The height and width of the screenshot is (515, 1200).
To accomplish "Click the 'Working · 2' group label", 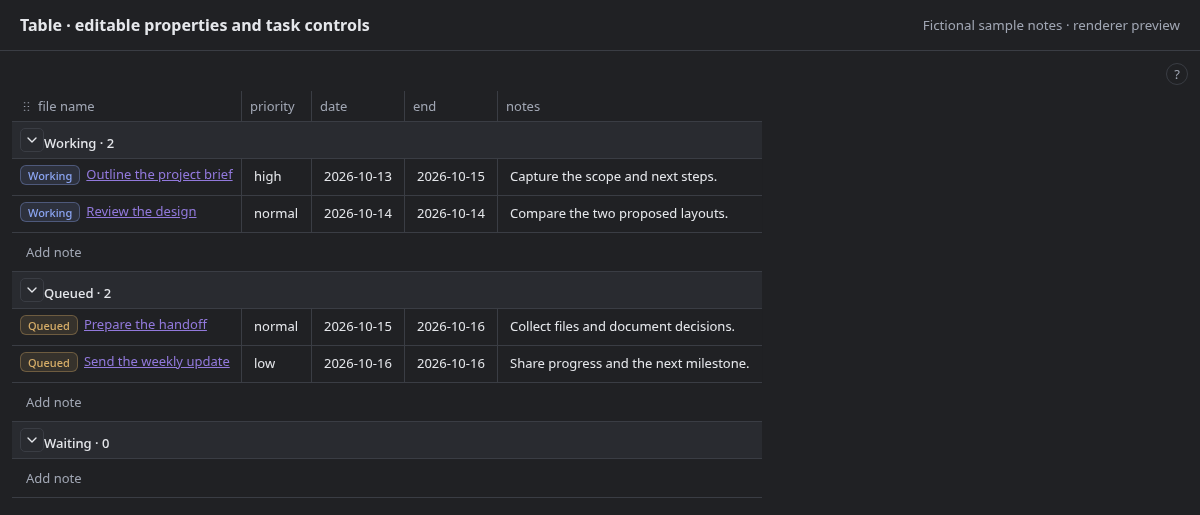I will pyautogui.click(x=79, y=143).
